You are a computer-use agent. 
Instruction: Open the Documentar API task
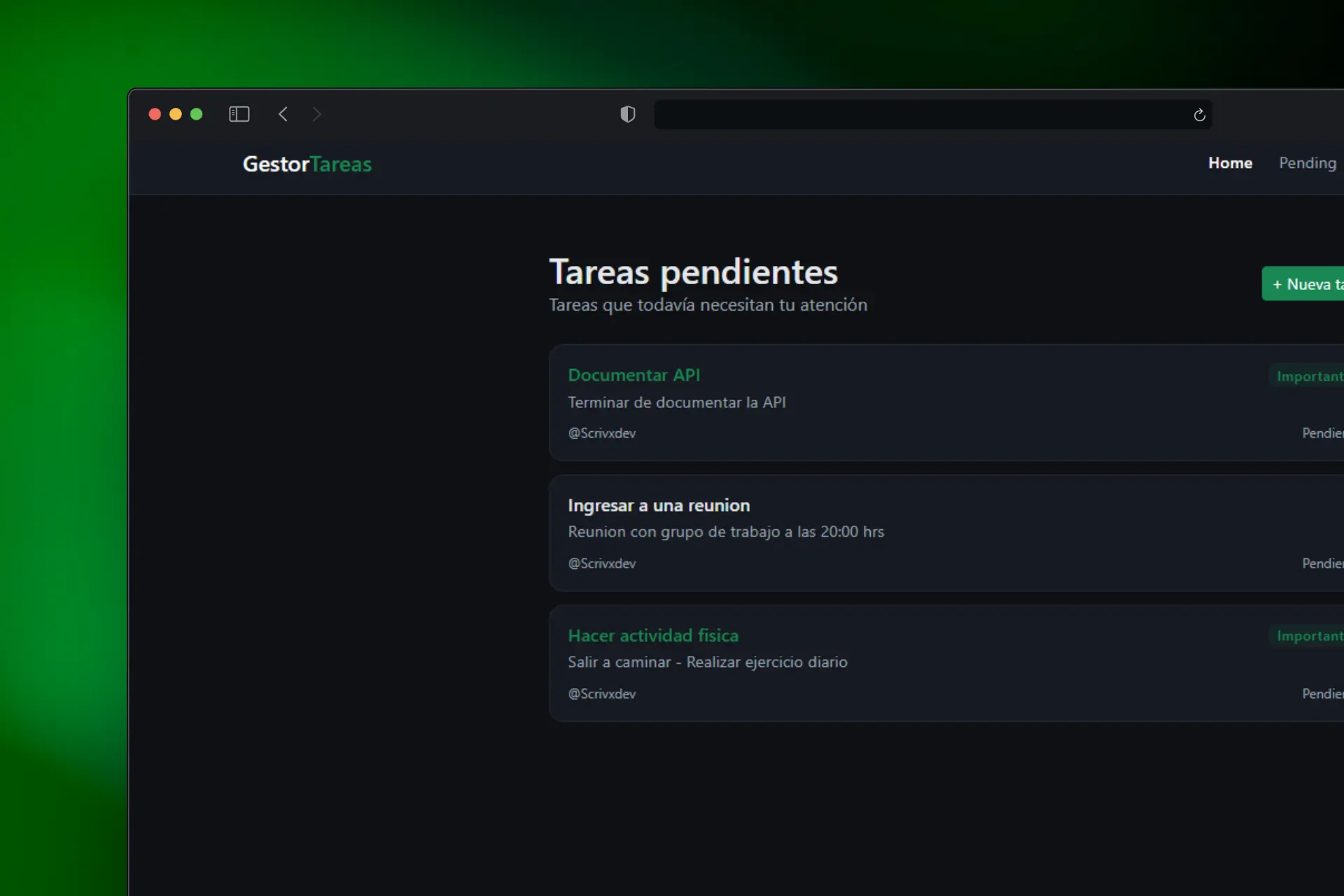coord(633,374)
